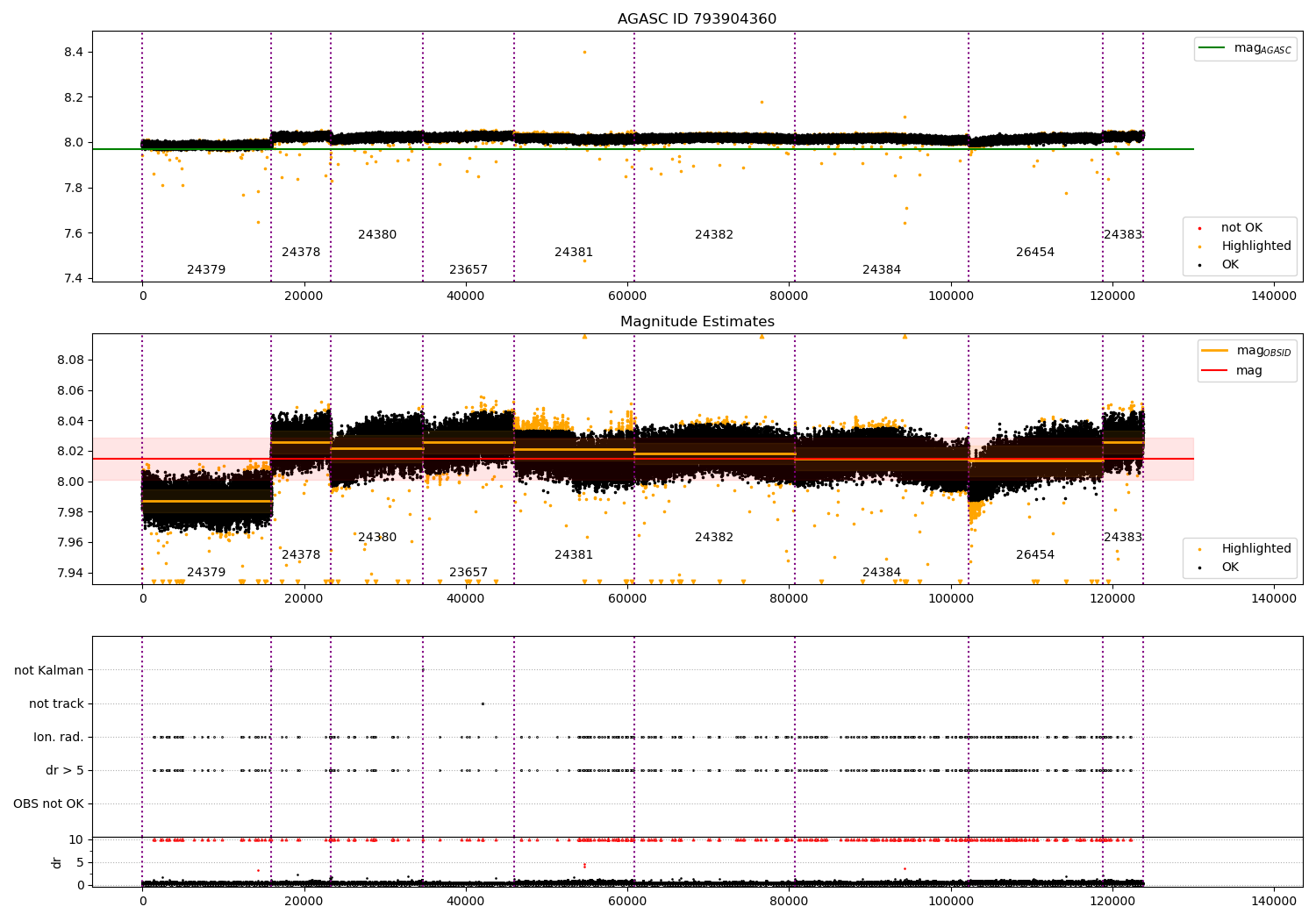Select orange mag_OBSID legend line sample
1316x921 pixels.
point(1214,351)
